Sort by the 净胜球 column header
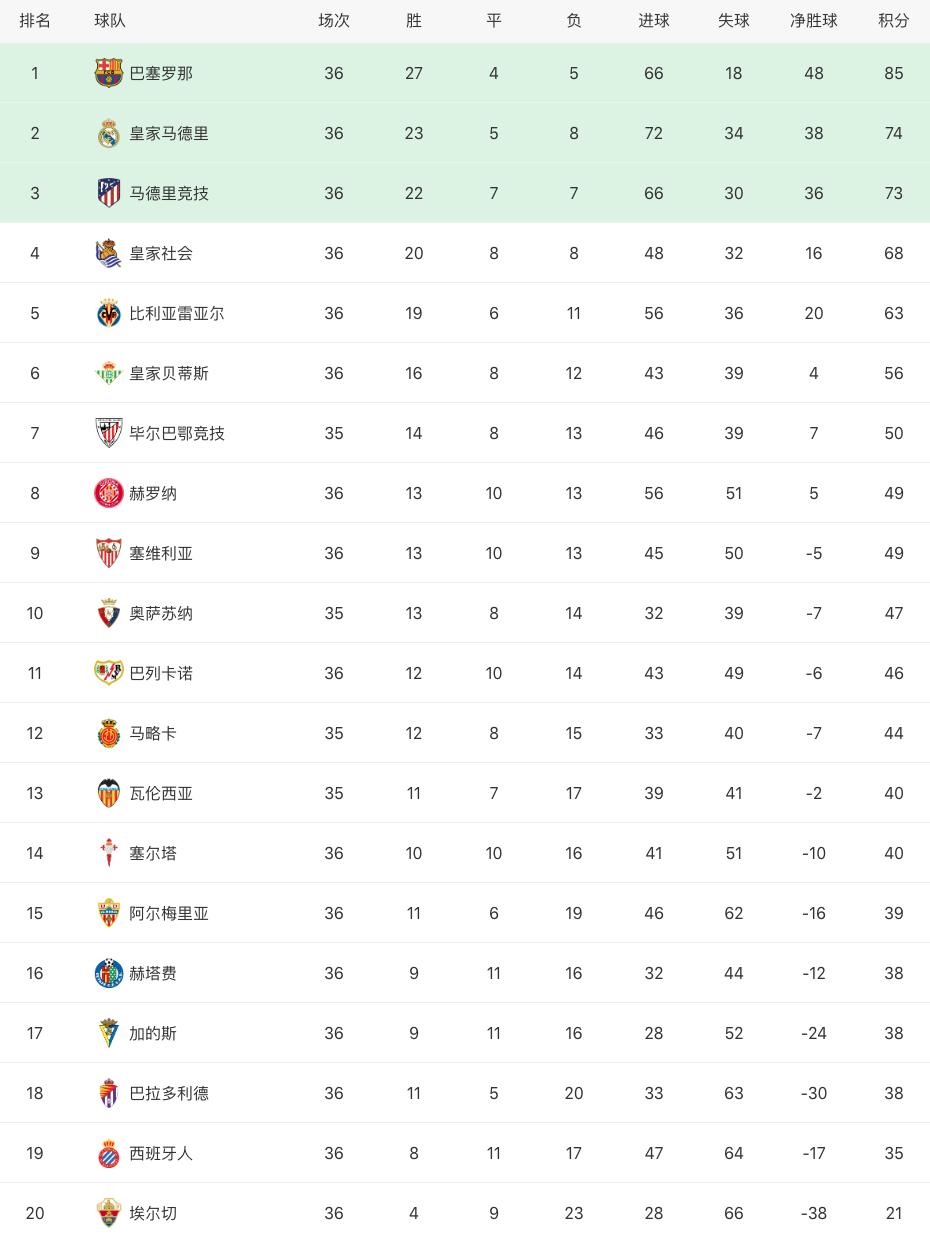The image size is (930, 1234). point(813,21)
